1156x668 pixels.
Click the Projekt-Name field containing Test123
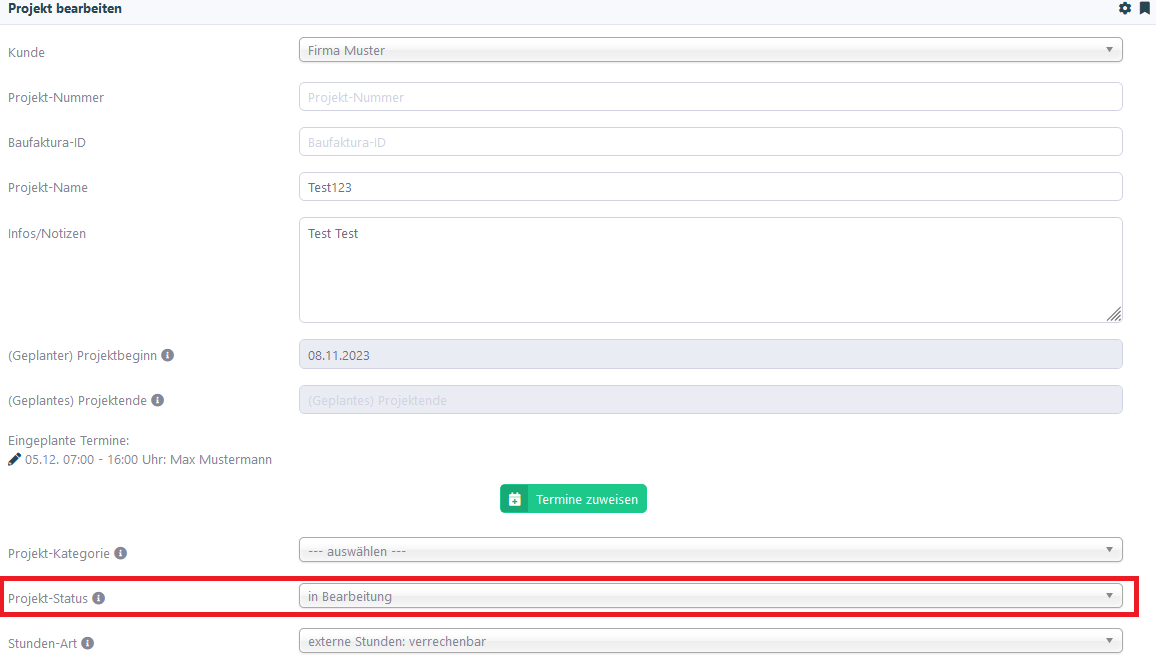coord(711,187)
